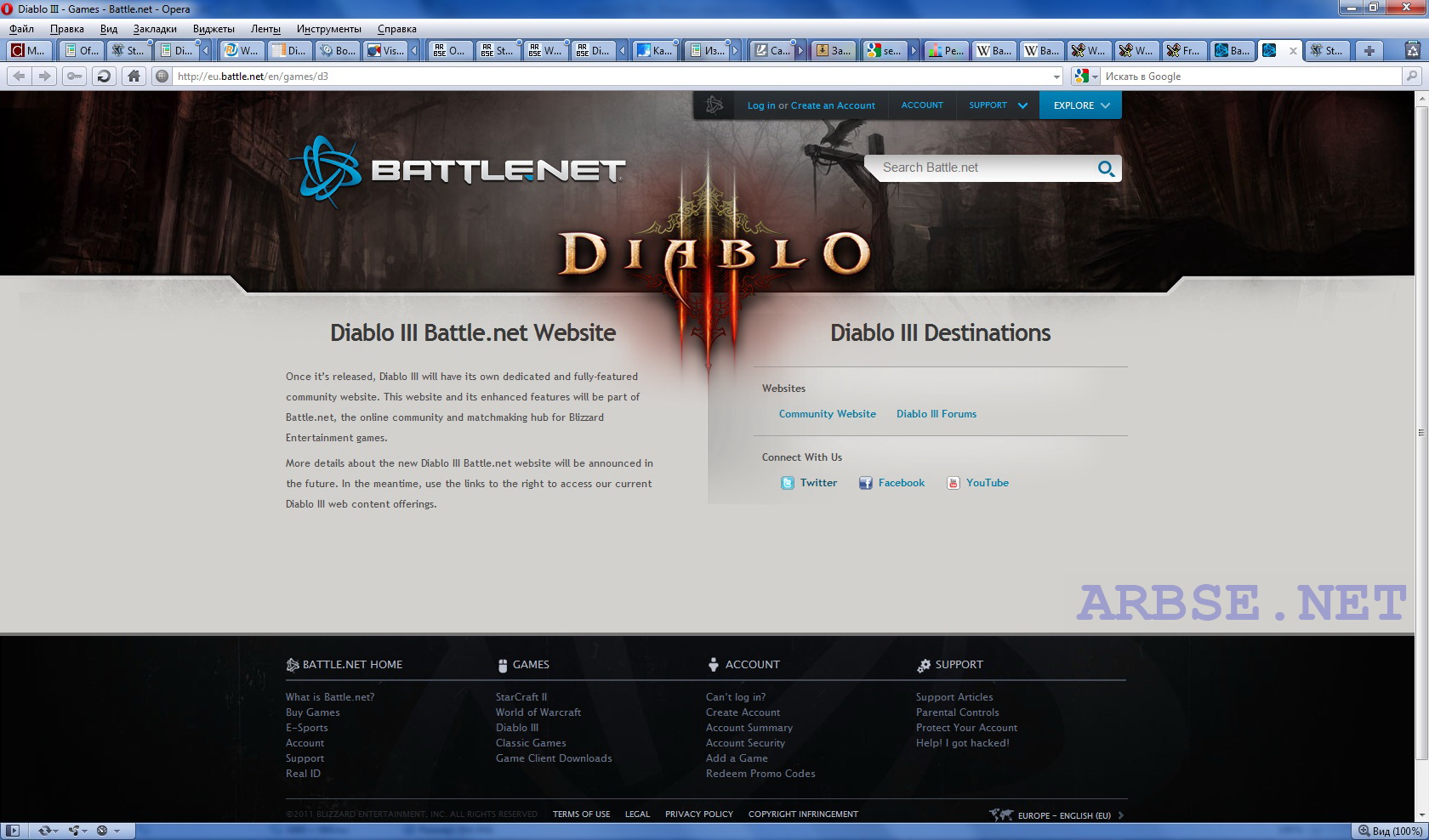Click Game Client Downloads footer link
1429x840 pixels.
(x=554, y=758)
